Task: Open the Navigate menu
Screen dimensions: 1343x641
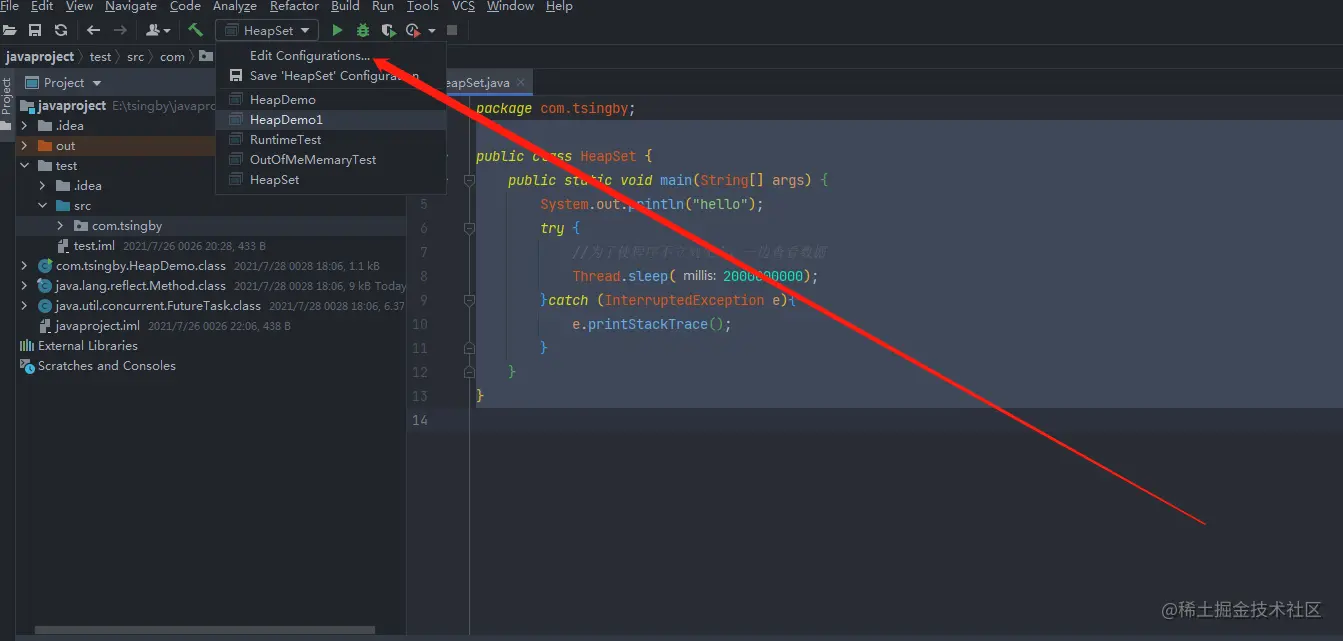Action: point(131,6)
